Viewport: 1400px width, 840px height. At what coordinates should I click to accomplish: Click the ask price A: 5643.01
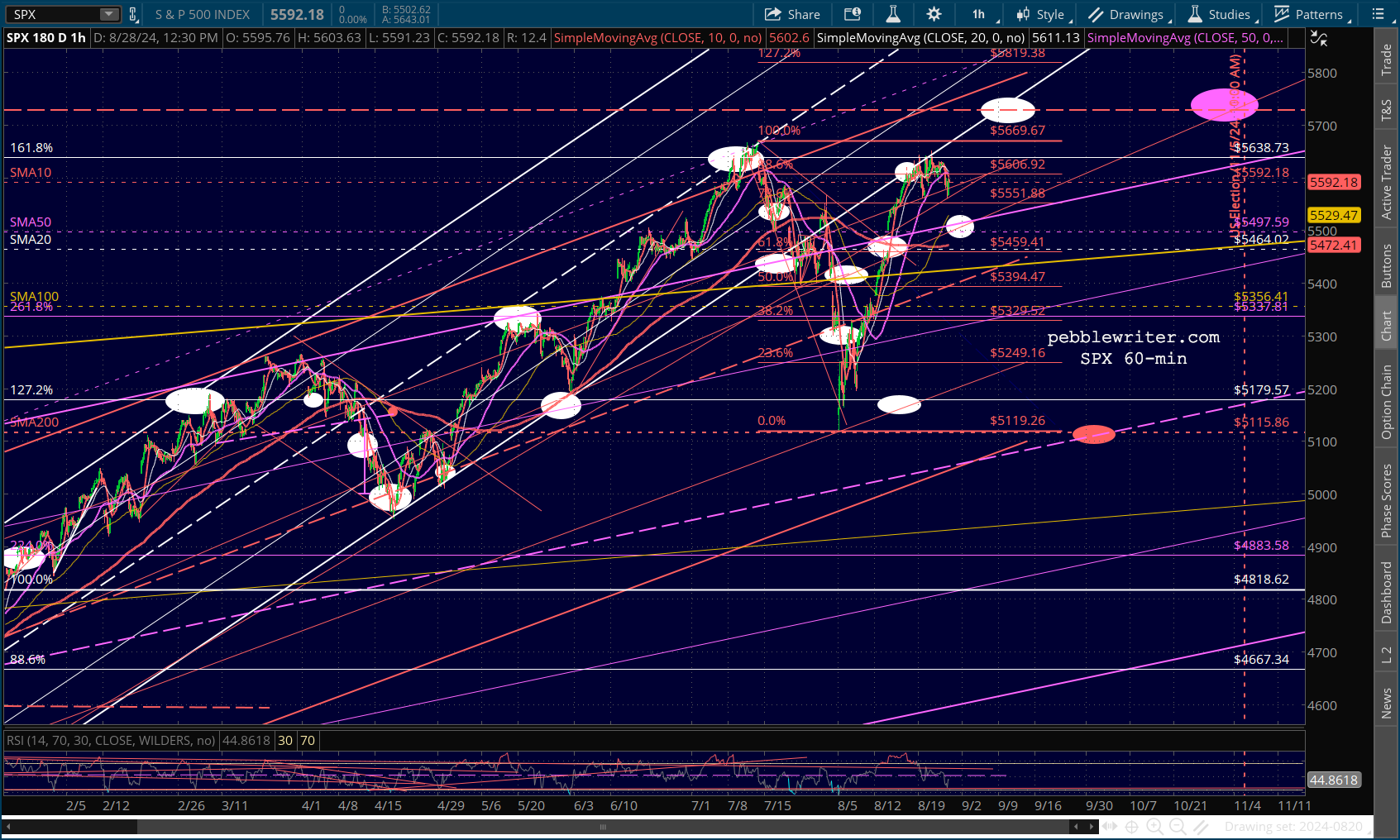(x=406, y=20)
